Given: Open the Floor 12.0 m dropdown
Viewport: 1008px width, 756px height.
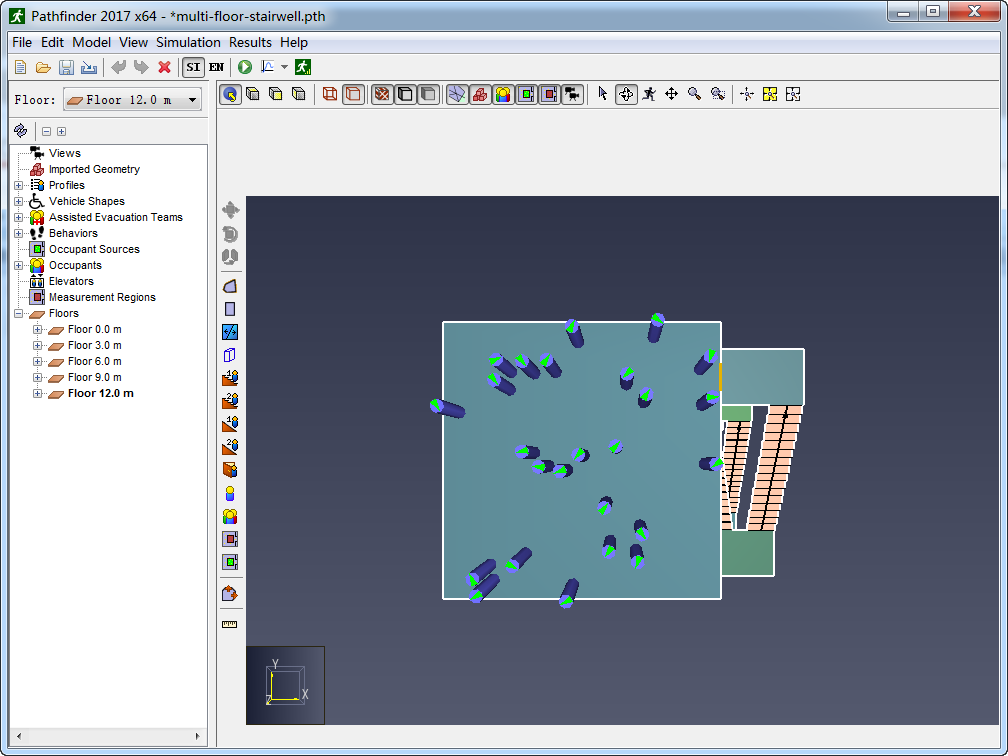Looking at the screenshot, I should (132, 100).
